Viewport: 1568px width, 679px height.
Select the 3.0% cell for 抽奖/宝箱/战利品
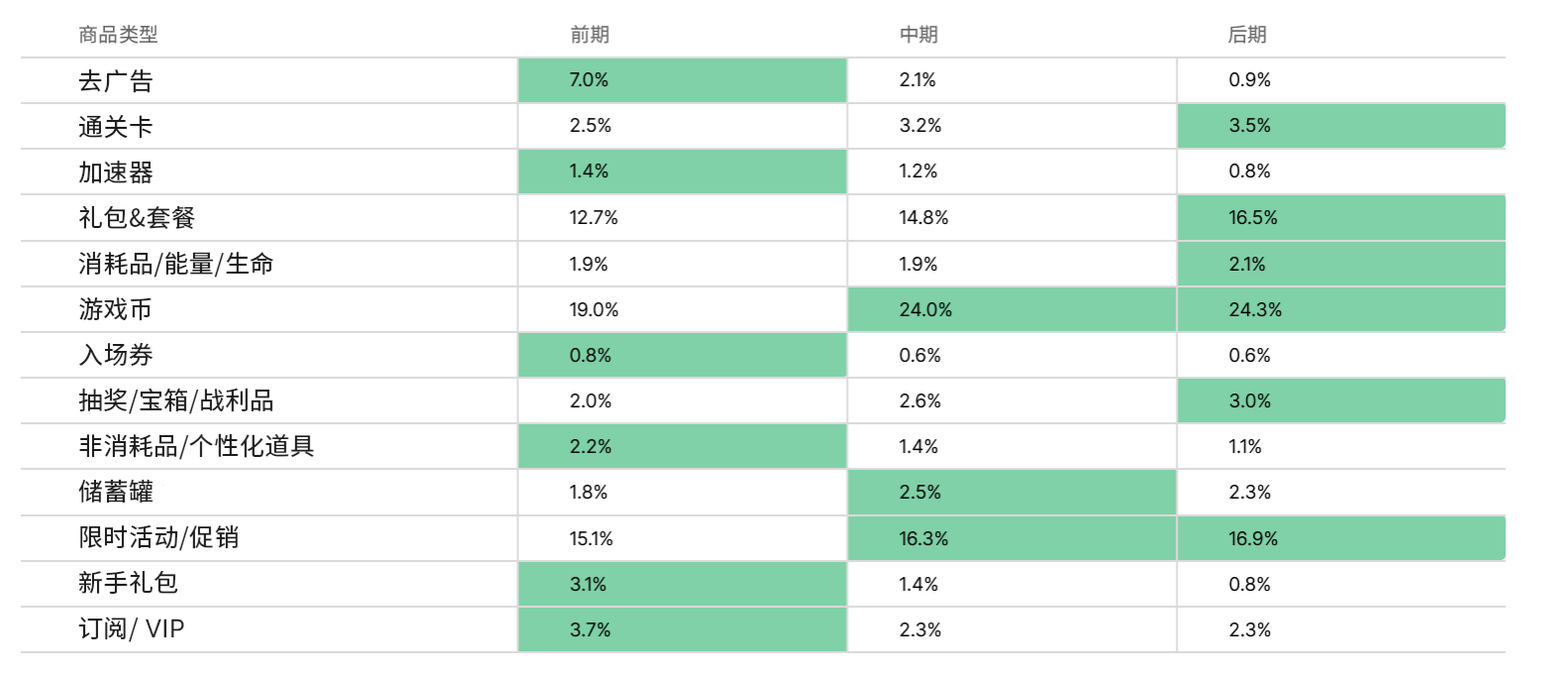pyautogui.click(x=1341, y=401)
